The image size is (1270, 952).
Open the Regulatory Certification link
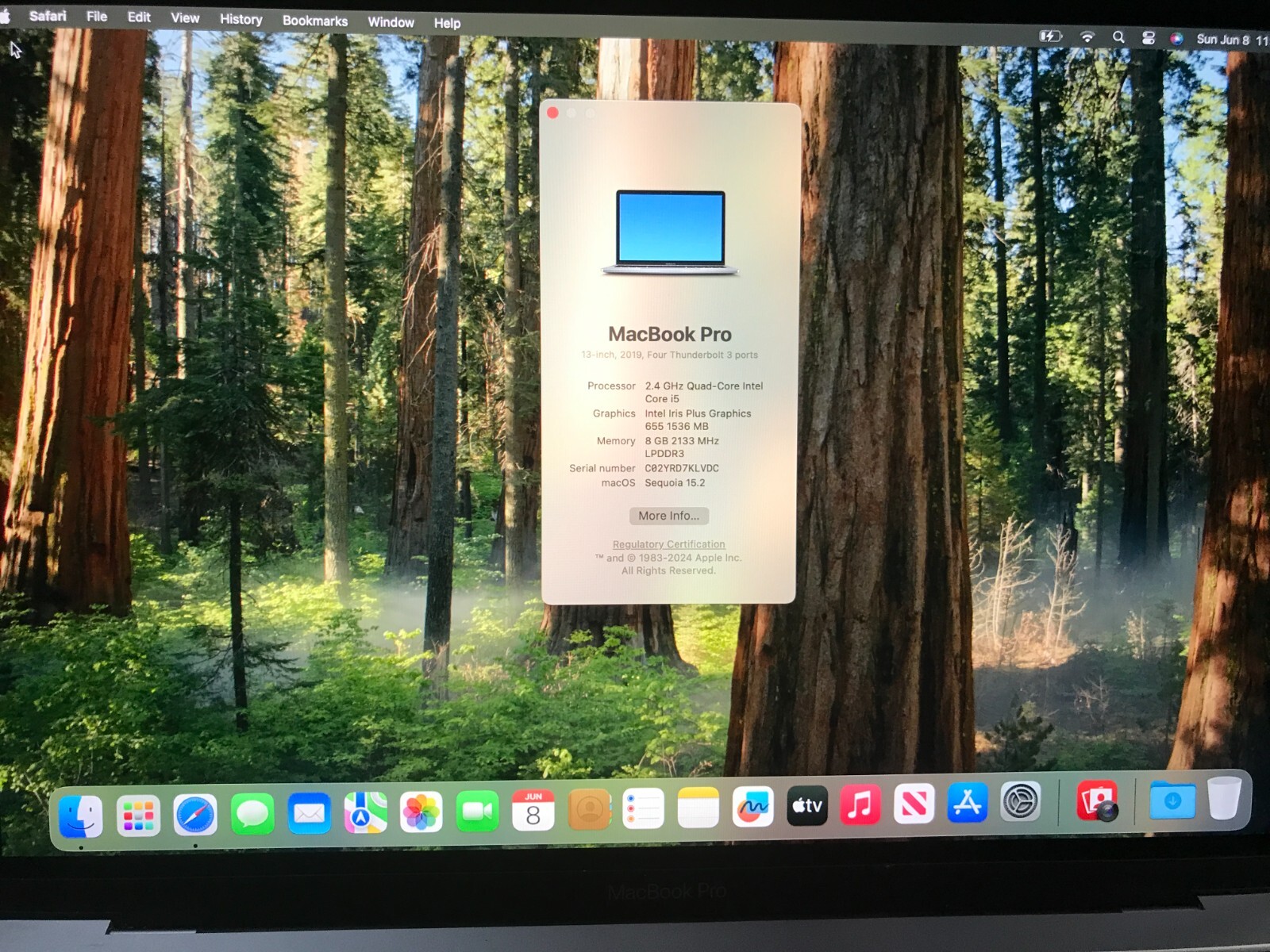click(x=668, y=544)
